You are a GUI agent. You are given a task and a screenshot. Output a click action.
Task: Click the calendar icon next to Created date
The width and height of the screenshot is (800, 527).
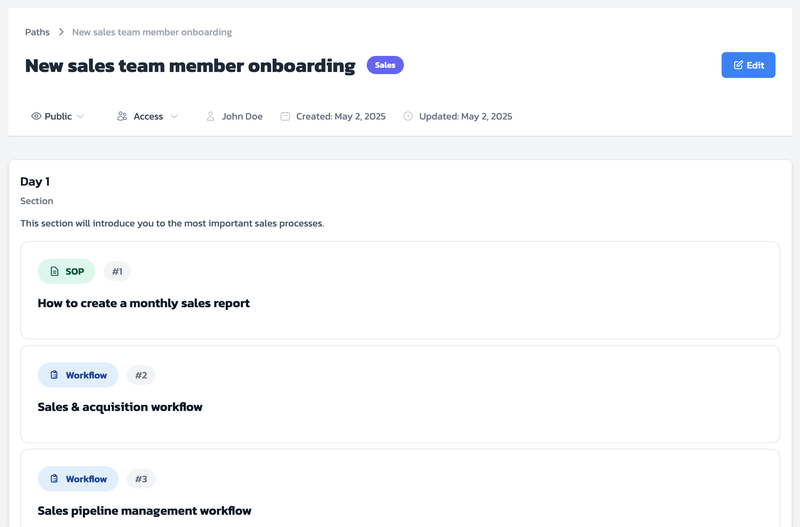[x=285, y=117]
